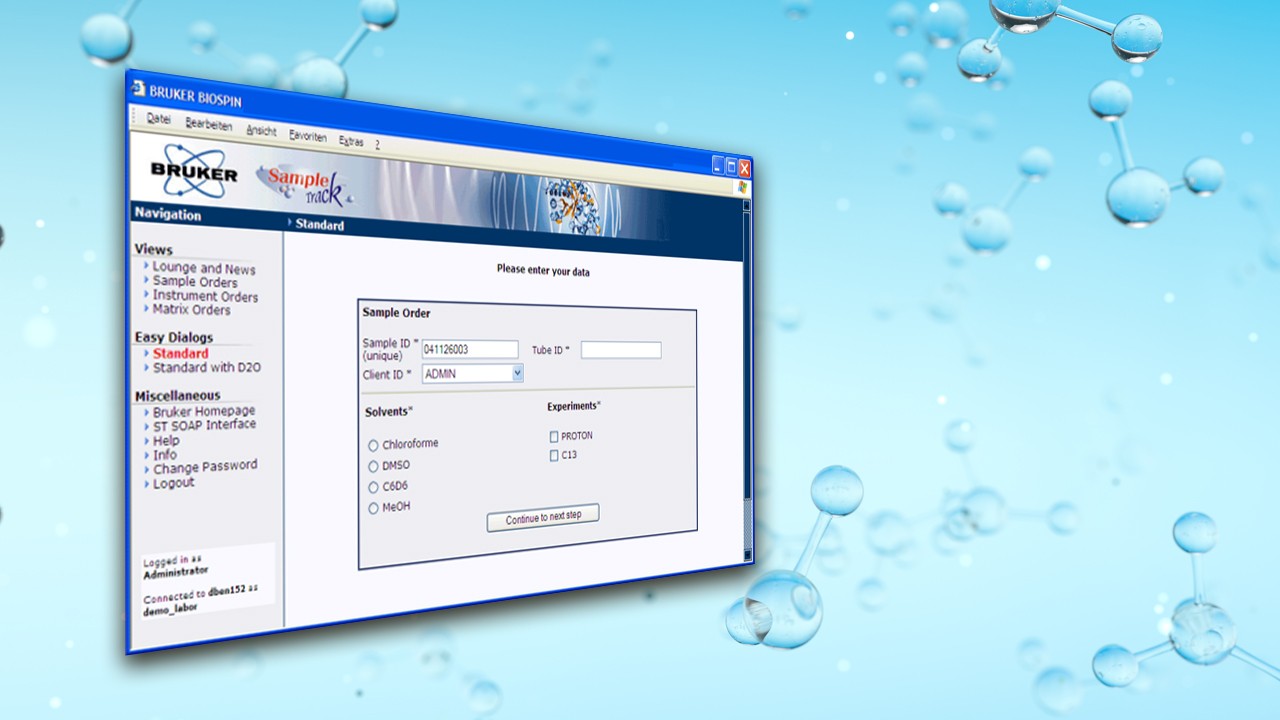Open the Favoriten menu
Viewport: 1280px width, 720px height.
(x=307, y=137)
